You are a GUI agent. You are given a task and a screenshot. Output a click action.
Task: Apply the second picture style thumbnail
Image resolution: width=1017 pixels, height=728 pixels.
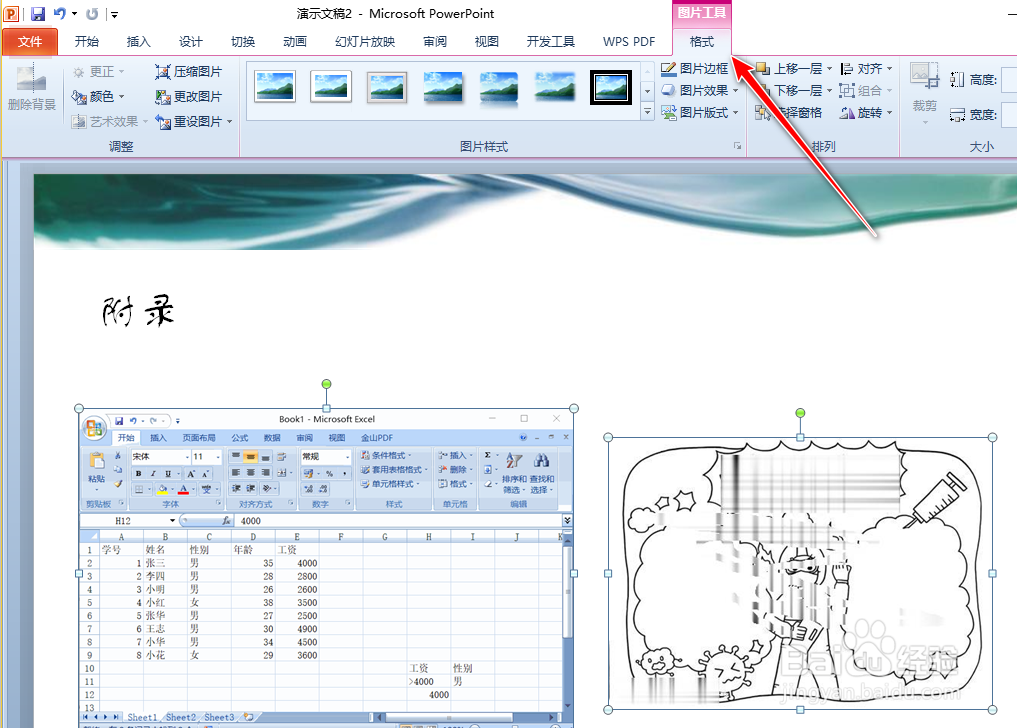[x=331, y=87]
